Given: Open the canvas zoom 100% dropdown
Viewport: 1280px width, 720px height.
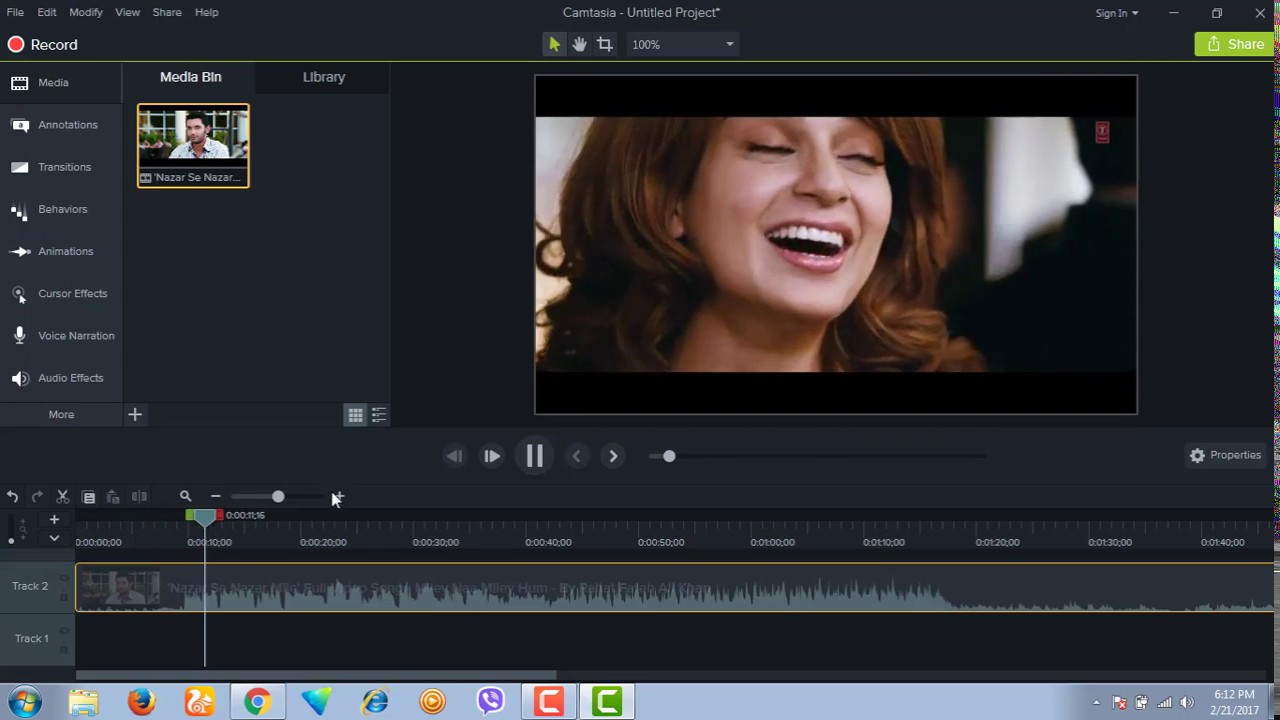Looking at the screenshot, I should 683,44.
